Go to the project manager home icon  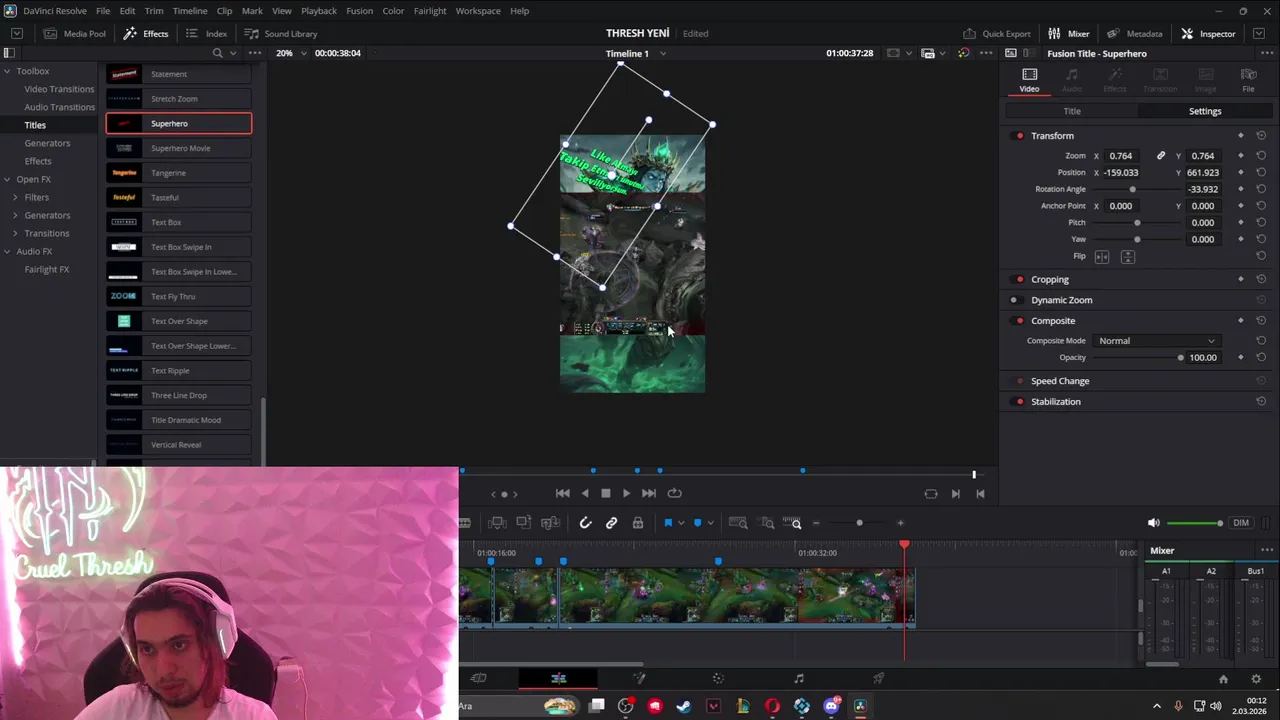pyautogui.click(x=1223, y=679)
